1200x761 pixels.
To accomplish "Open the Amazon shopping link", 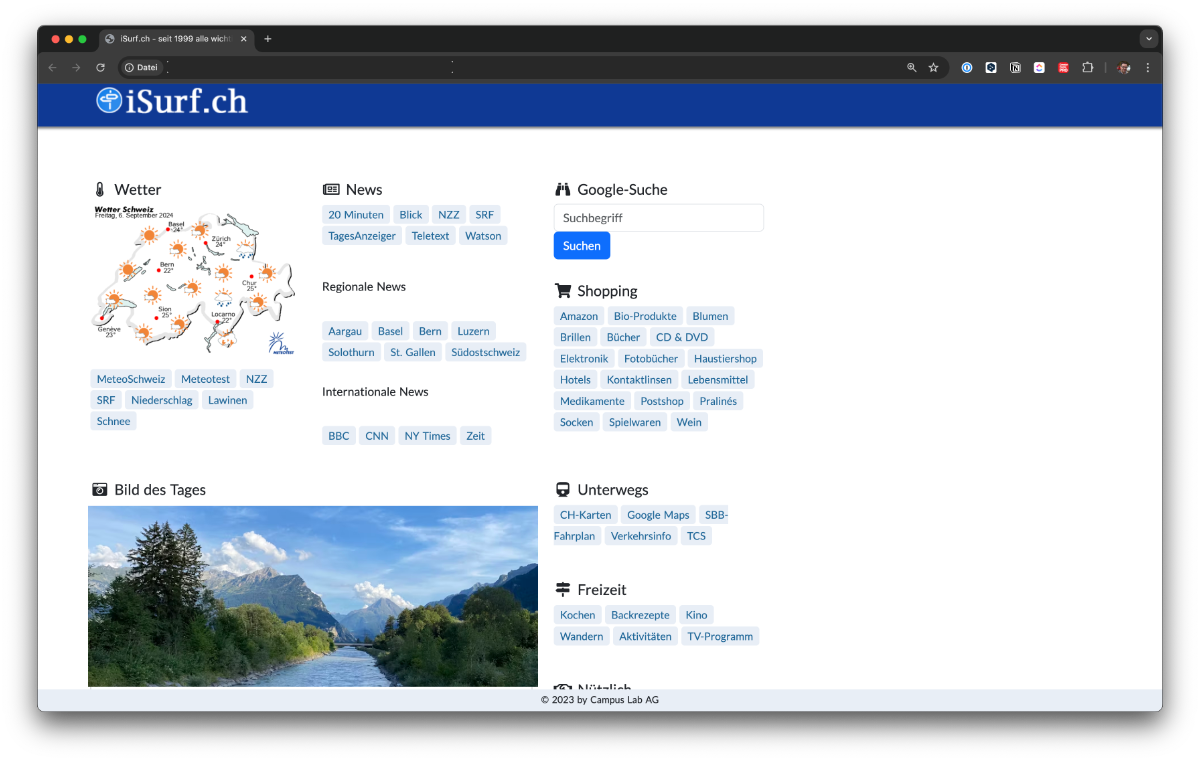I will [579, 316].
